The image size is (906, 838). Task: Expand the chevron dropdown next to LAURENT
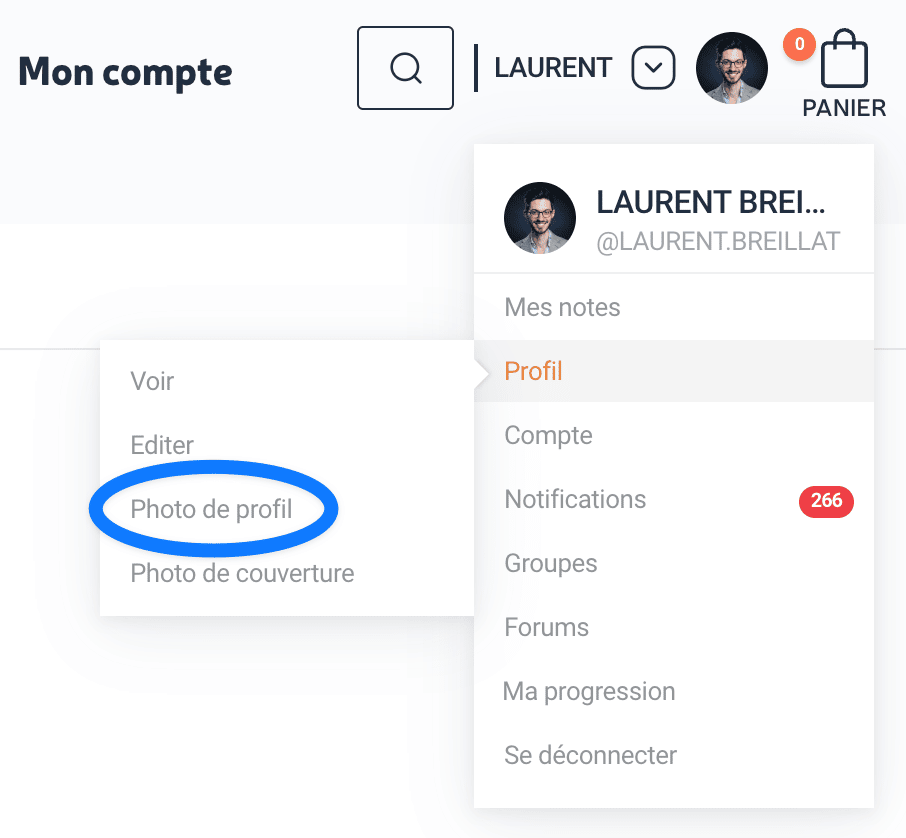(x=653, y=68)
